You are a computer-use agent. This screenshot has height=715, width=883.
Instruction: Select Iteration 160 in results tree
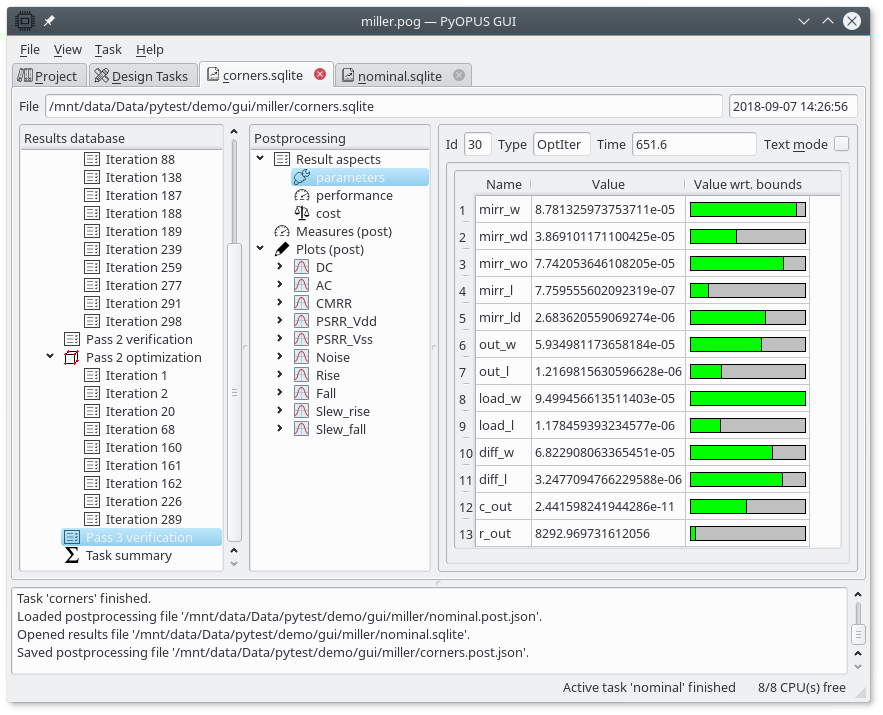click(143, 448)
